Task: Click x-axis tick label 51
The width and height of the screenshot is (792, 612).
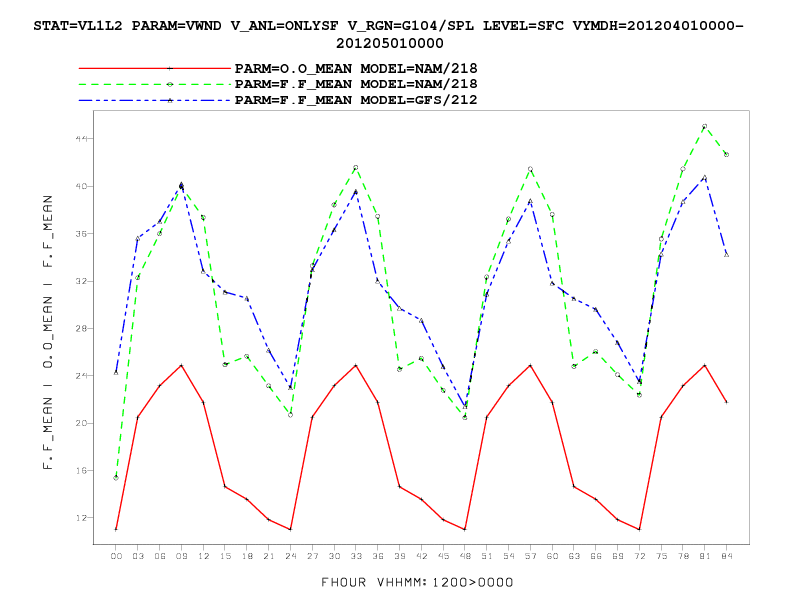Action: (x=487, y=556)
